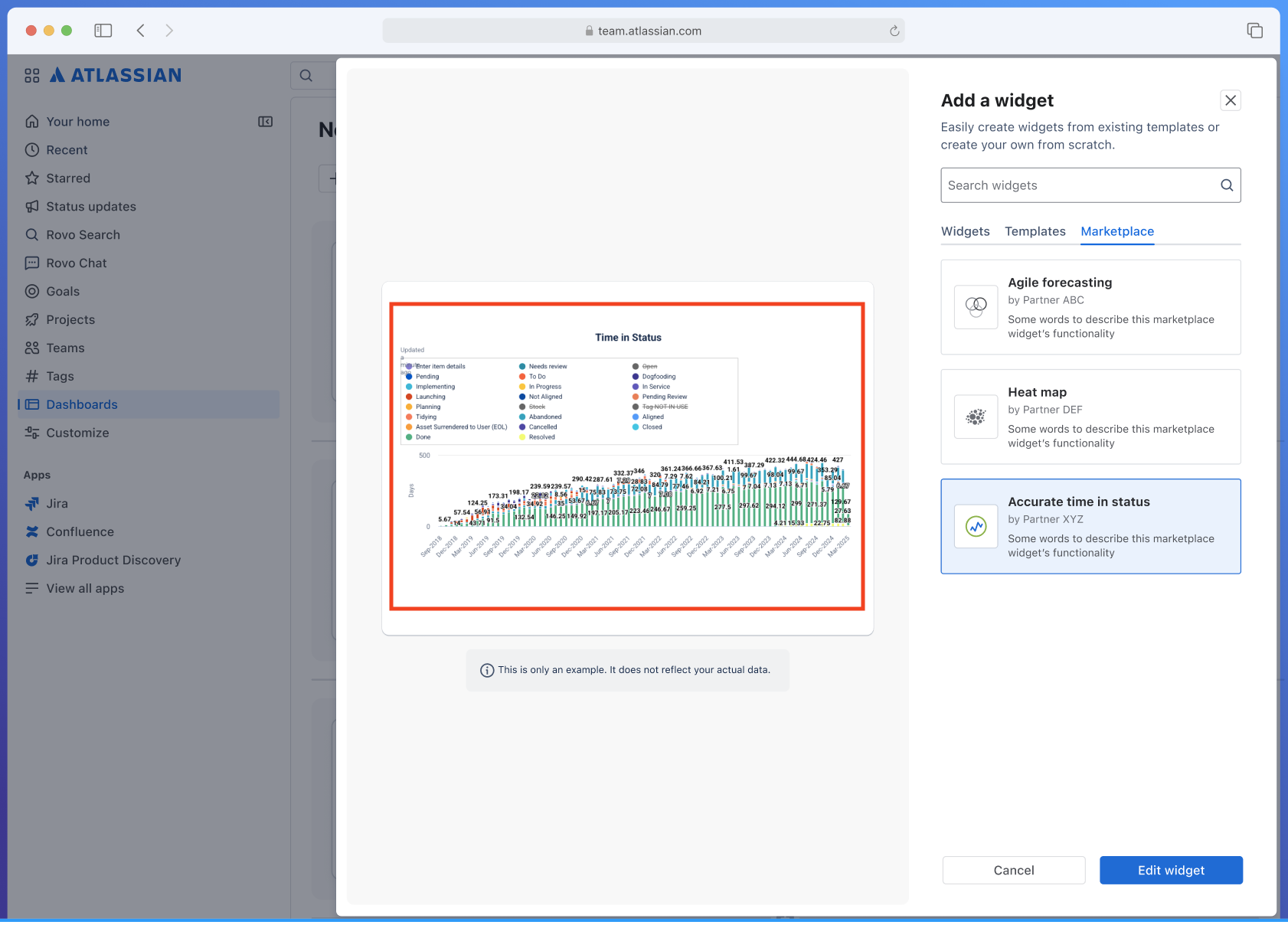Viewport: 1288px width, 925px height.
Task: Collapse the sidebar using the panel icon
Action: (266, 122)
